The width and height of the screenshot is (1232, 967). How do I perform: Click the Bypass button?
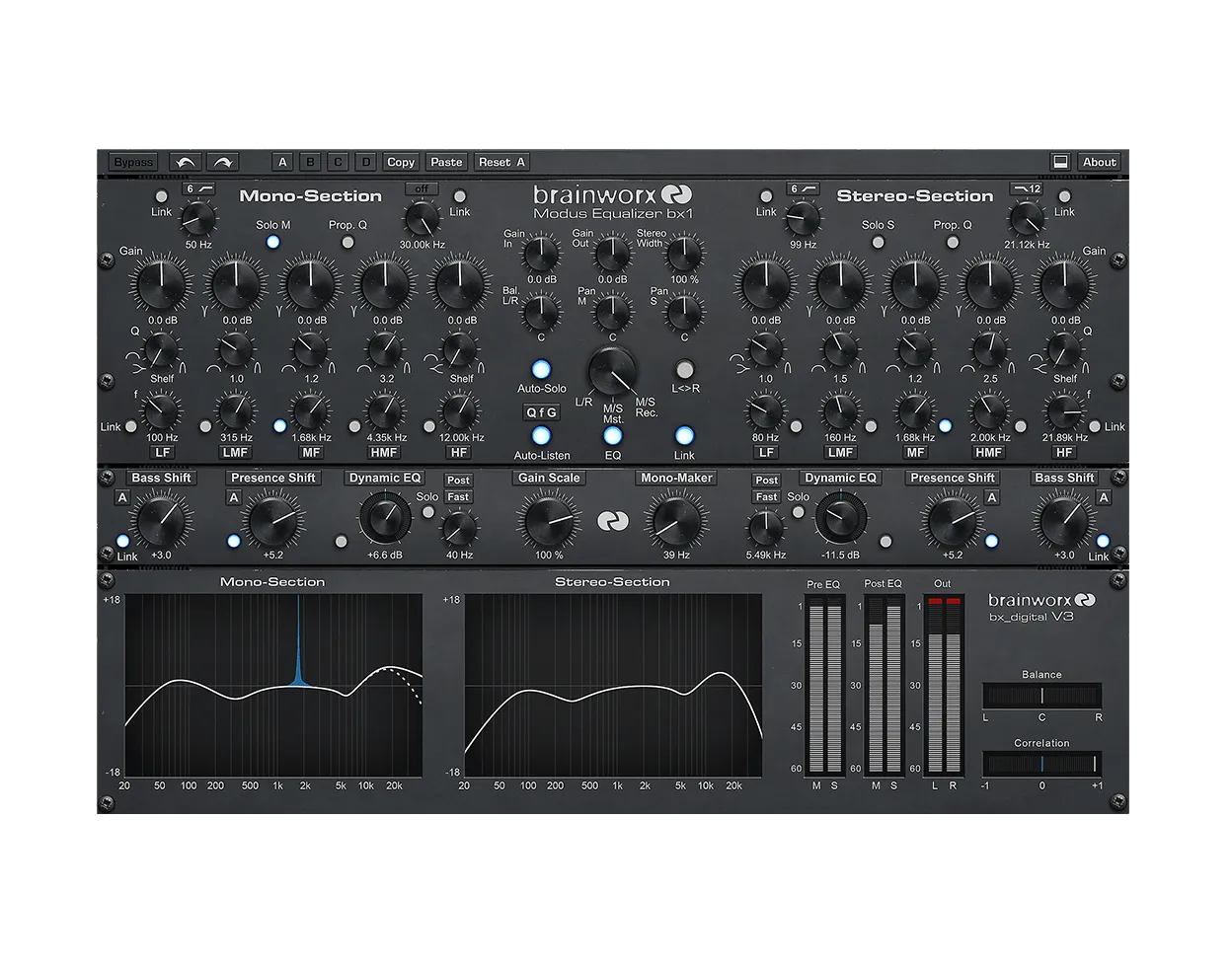point(133,162)
